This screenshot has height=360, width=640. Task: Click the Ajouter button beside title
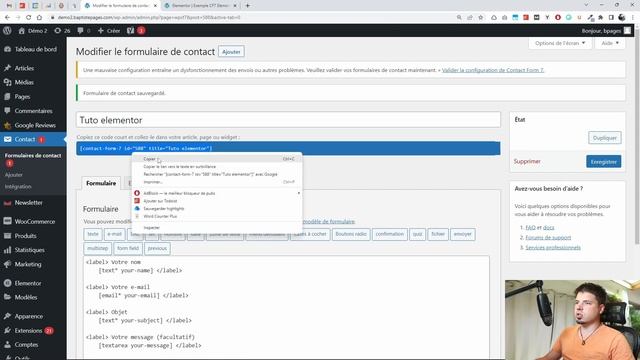[x=231, y=52]
